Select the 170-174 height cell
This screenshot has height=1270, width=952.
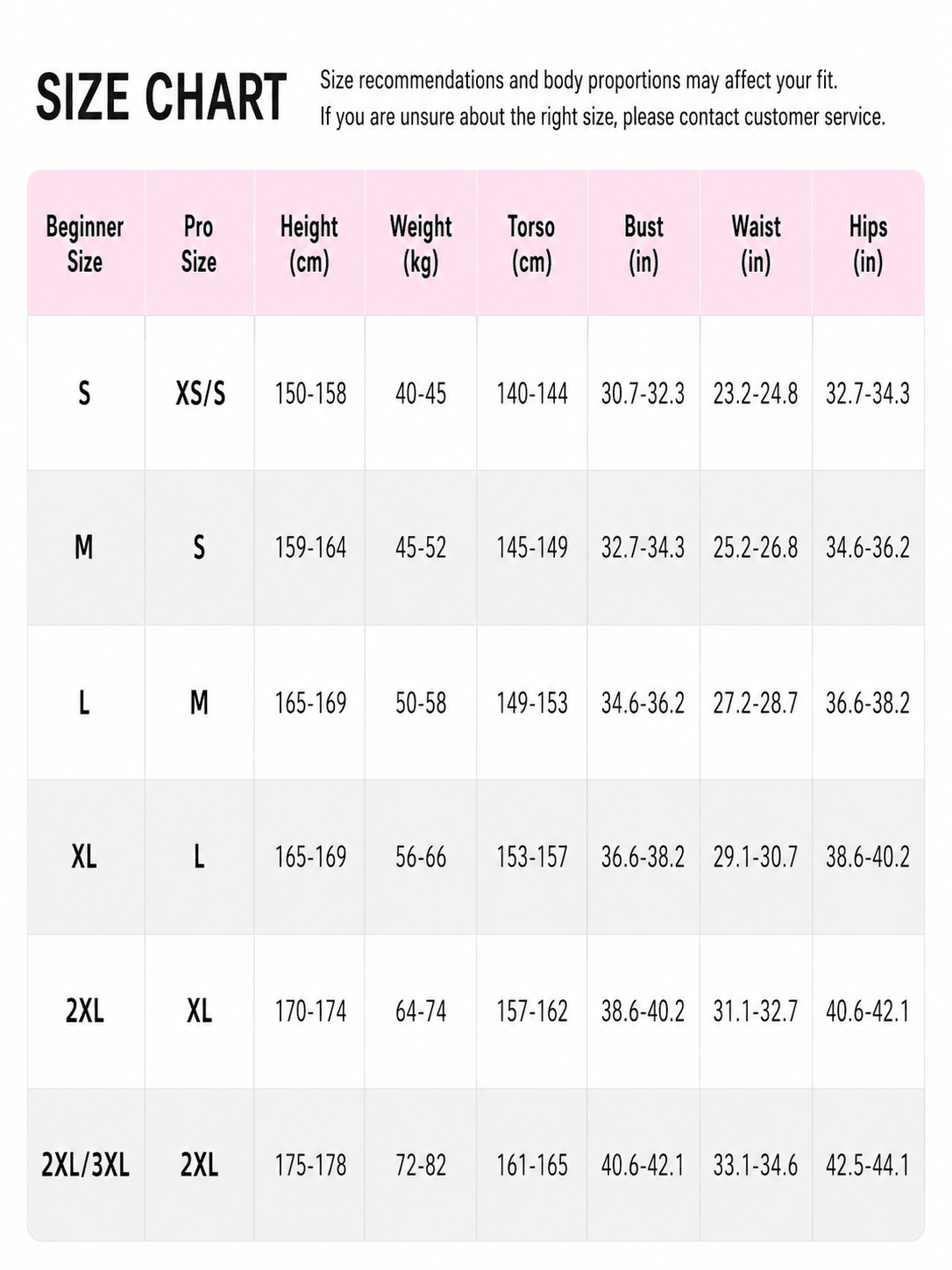pyautogui.click(x=310, y=1011)
